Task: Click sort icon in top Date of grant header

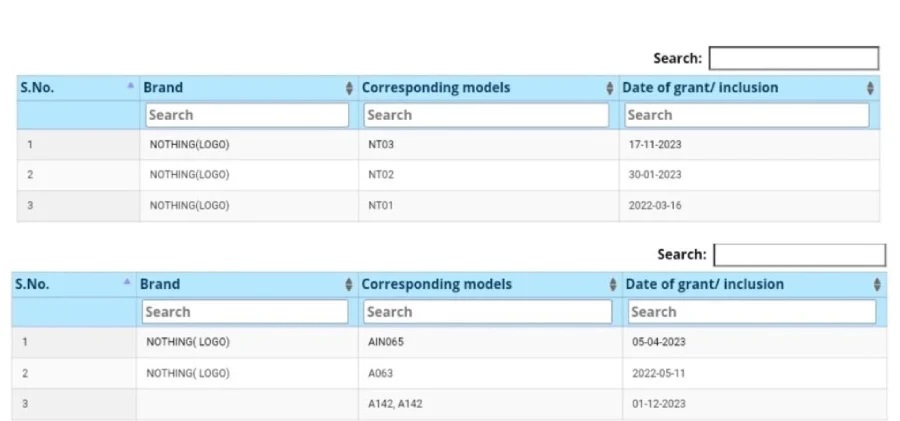Action: point(870,88)
